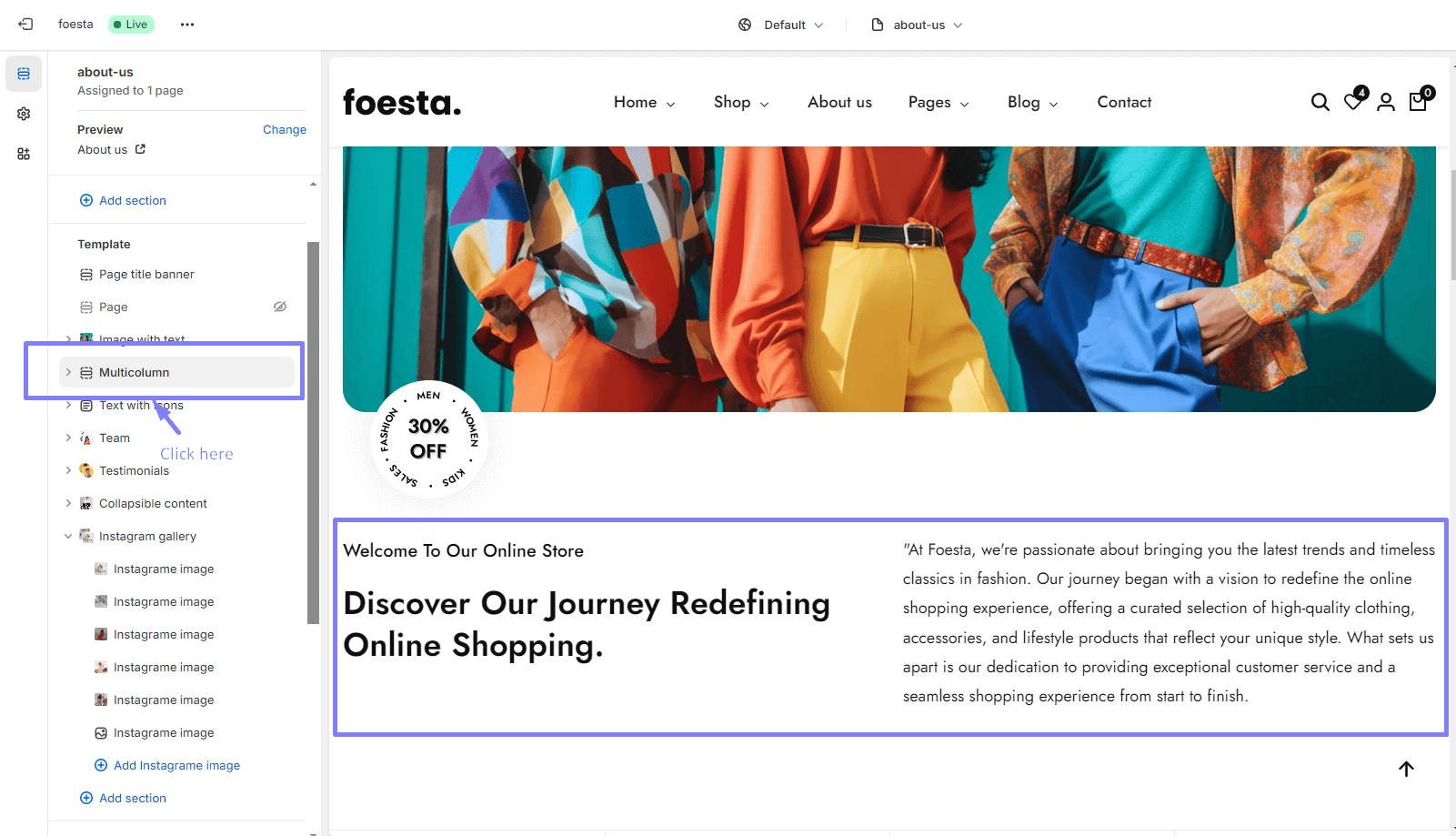Open the theme settings gear icon
Screen dimensions: 1456x836
coord(24,114)
